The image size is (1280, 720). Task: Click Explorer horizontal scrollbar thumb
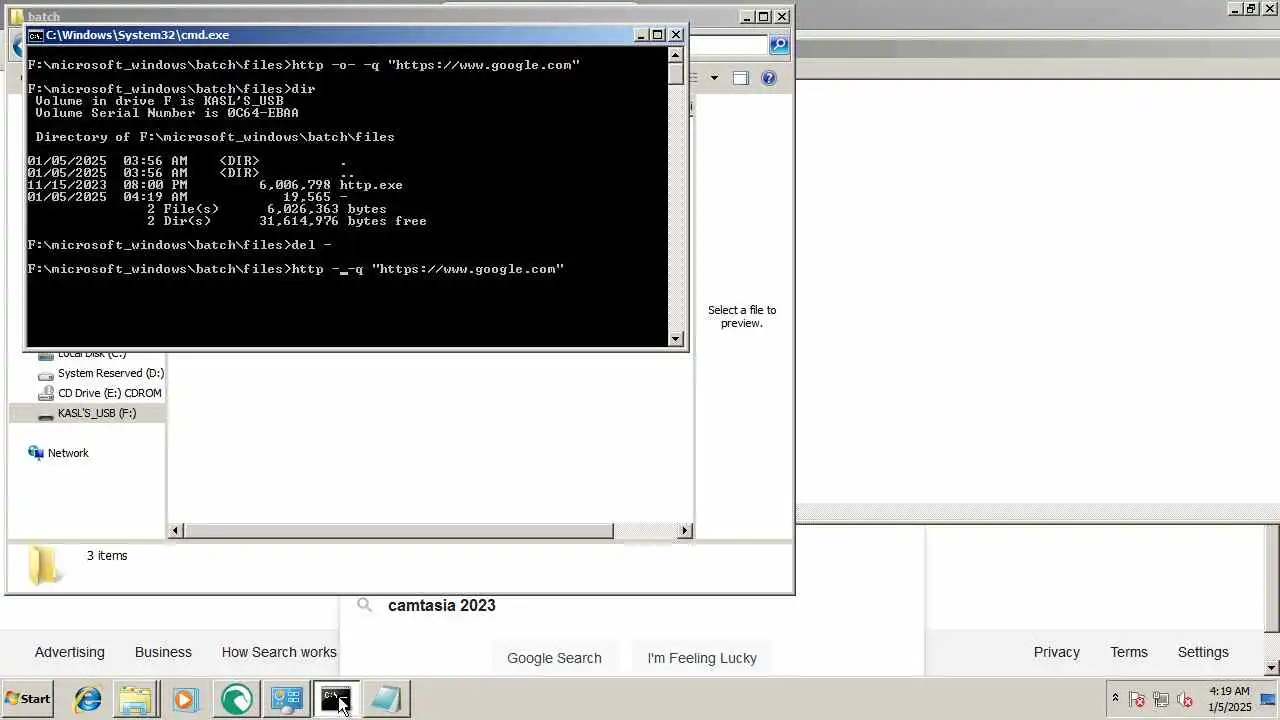pyautogui.click(x=399, y=531)
